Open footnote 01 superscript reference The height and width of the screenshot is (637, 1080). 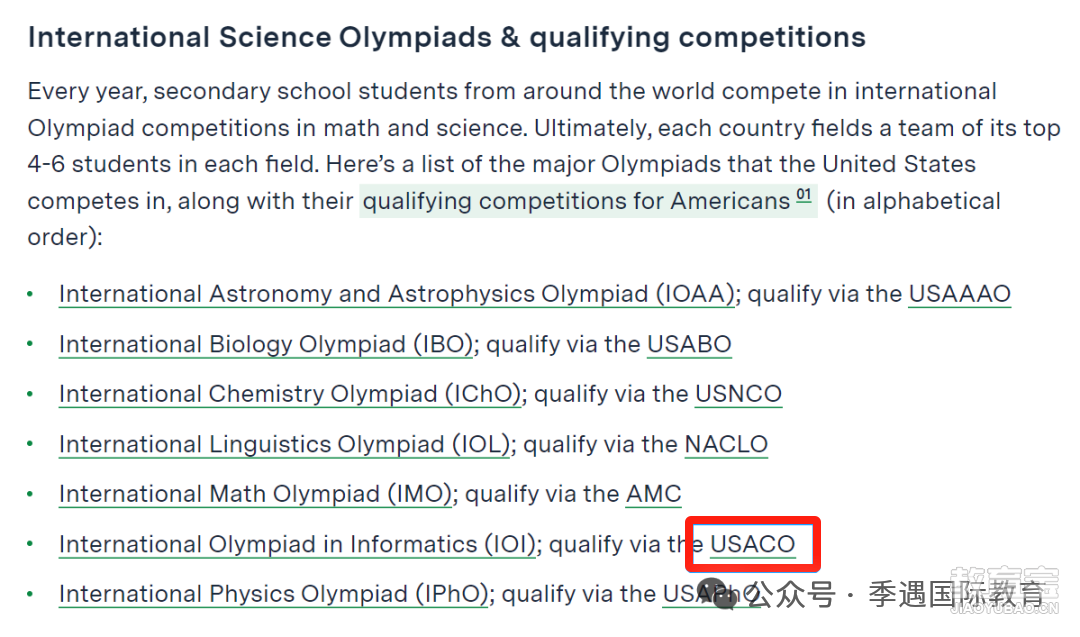coord(804,196)
